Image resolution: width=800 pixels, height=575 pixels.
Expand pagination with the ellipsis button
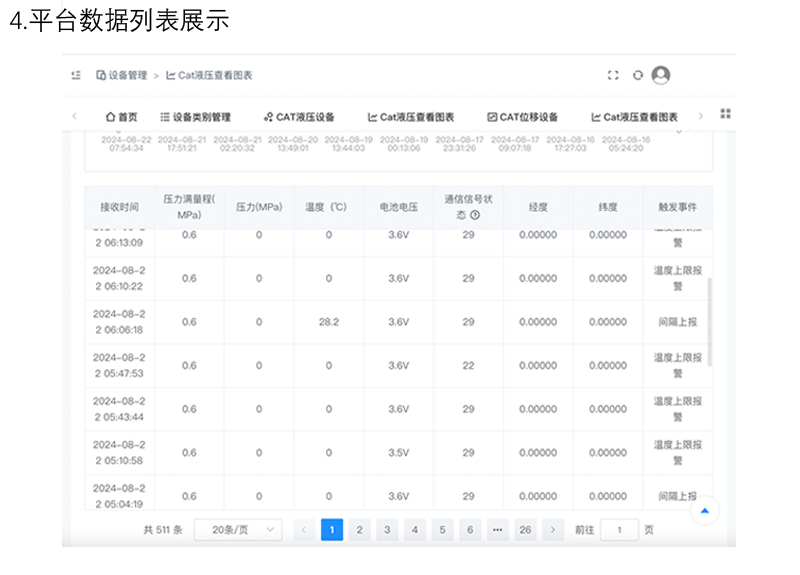497,530
